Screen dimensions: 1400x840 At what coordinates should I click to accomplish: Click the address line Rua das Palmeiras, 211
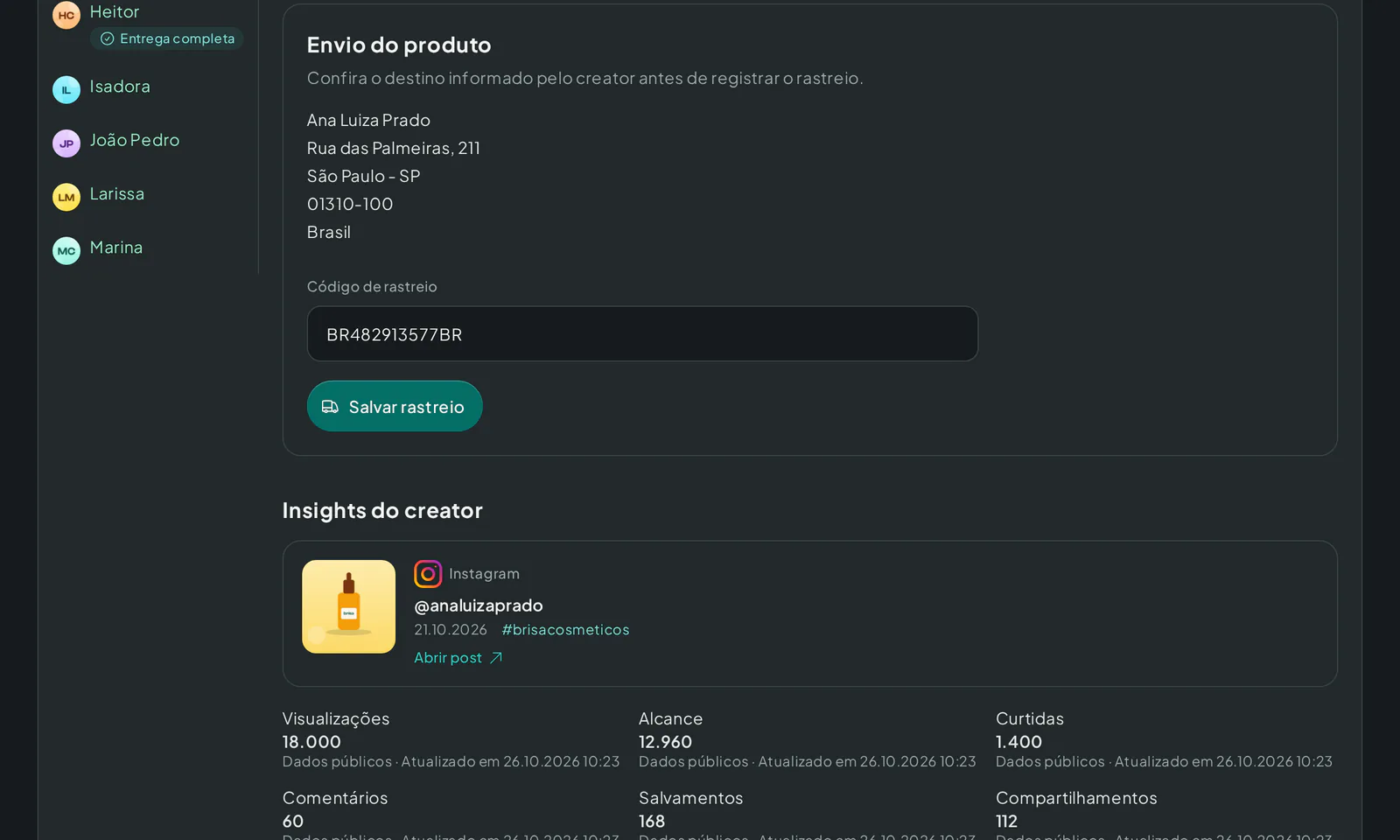point(394,148)
